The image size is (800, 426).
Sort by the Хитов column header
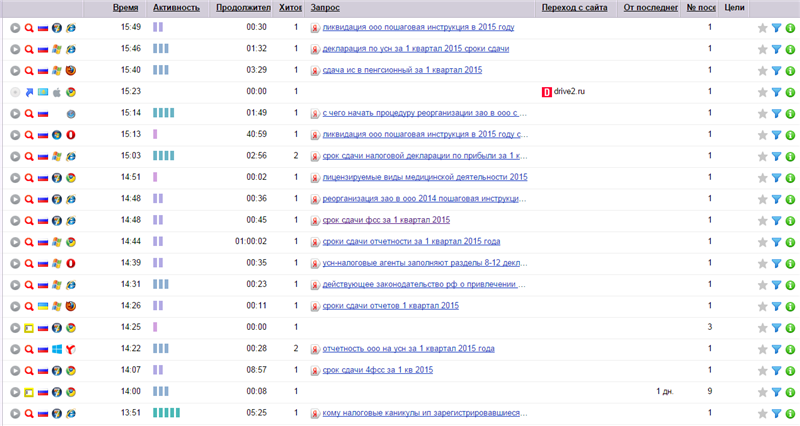(290, 8)
